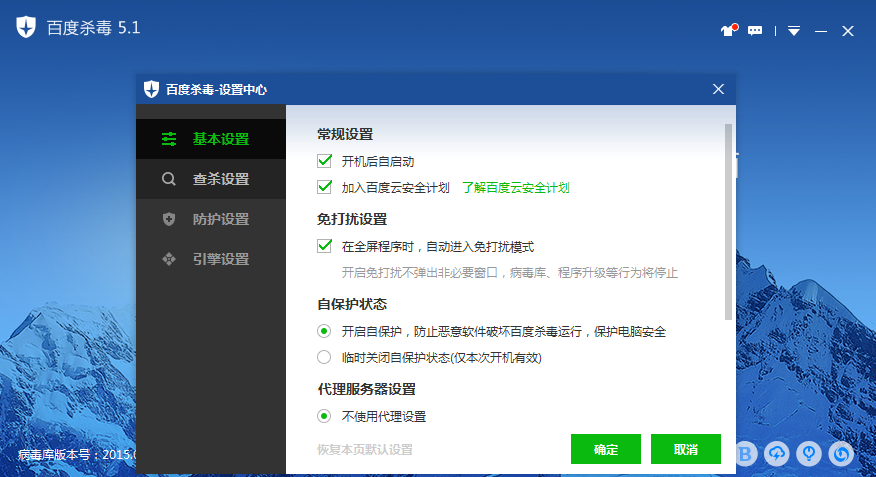Minimize the Baidu Antivirus main window

coord(821,31)
